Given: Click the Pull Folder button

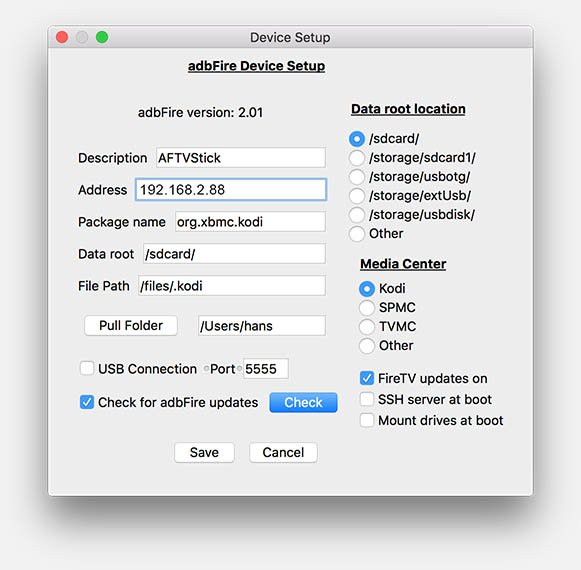Looking at the screenshot, I should [x=131, y=326].
